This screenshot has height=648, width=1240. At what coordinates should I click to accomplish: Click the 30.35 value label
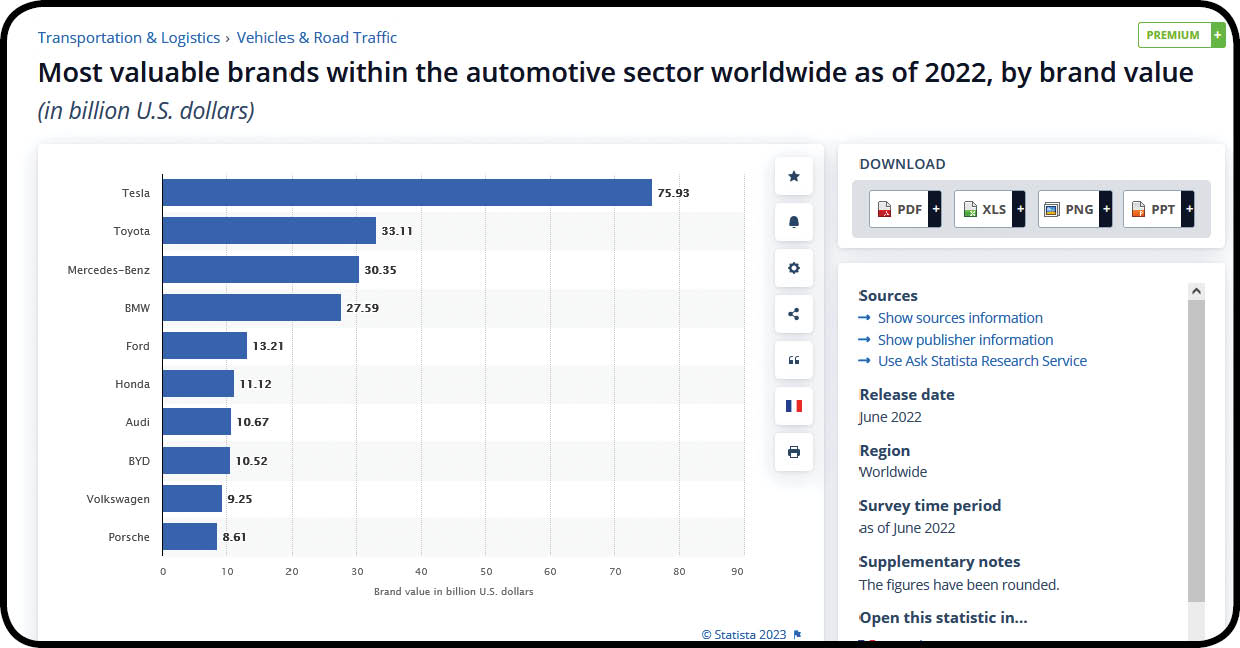pos(380,270)
